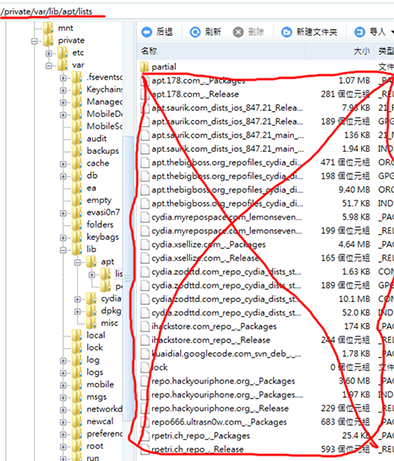This screenshot has height=461, width=394.
Task: Click the Delete (删除) X icon
Action: (x=238, y=32)
